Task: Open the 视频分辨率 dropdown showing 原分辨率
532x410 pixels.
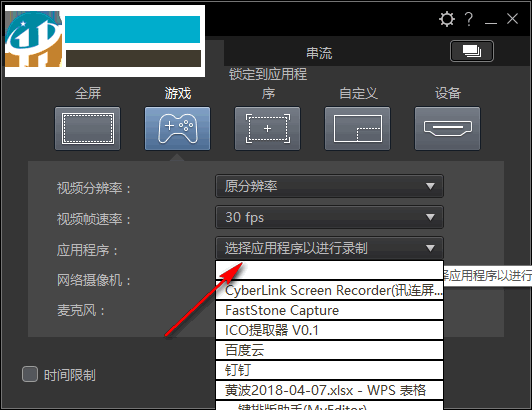Action: pos(329,186)
